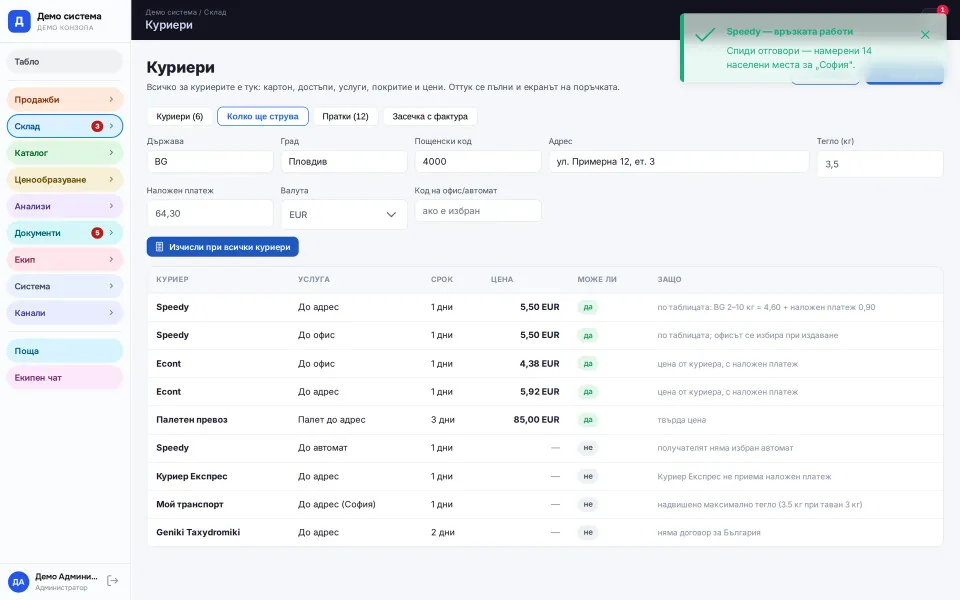
Task: Click the Куриер Експрес courier name
Action: pos(192,476)
